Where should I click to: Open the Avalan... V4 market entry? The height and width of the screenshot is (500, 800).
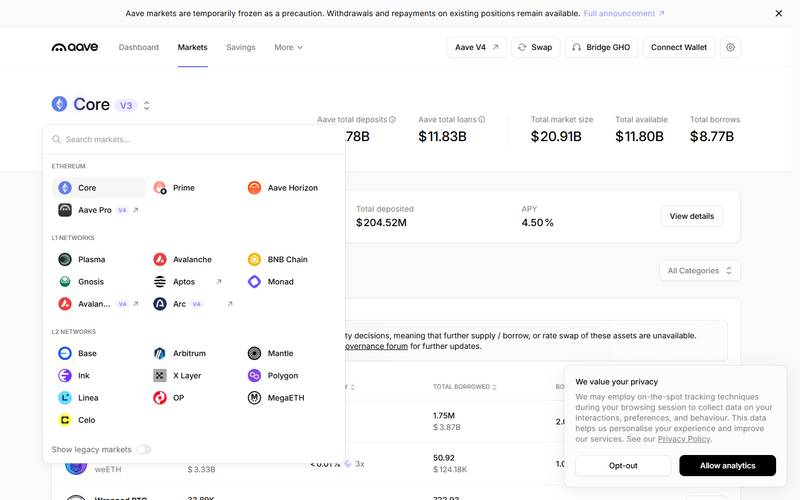pyautogui.click(x=98, y=304)
